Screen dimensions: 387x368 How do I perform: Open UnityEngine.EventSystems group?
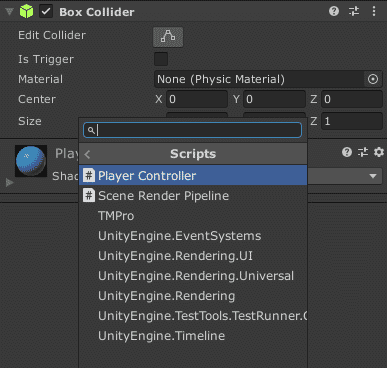click(x=193, y=236)
